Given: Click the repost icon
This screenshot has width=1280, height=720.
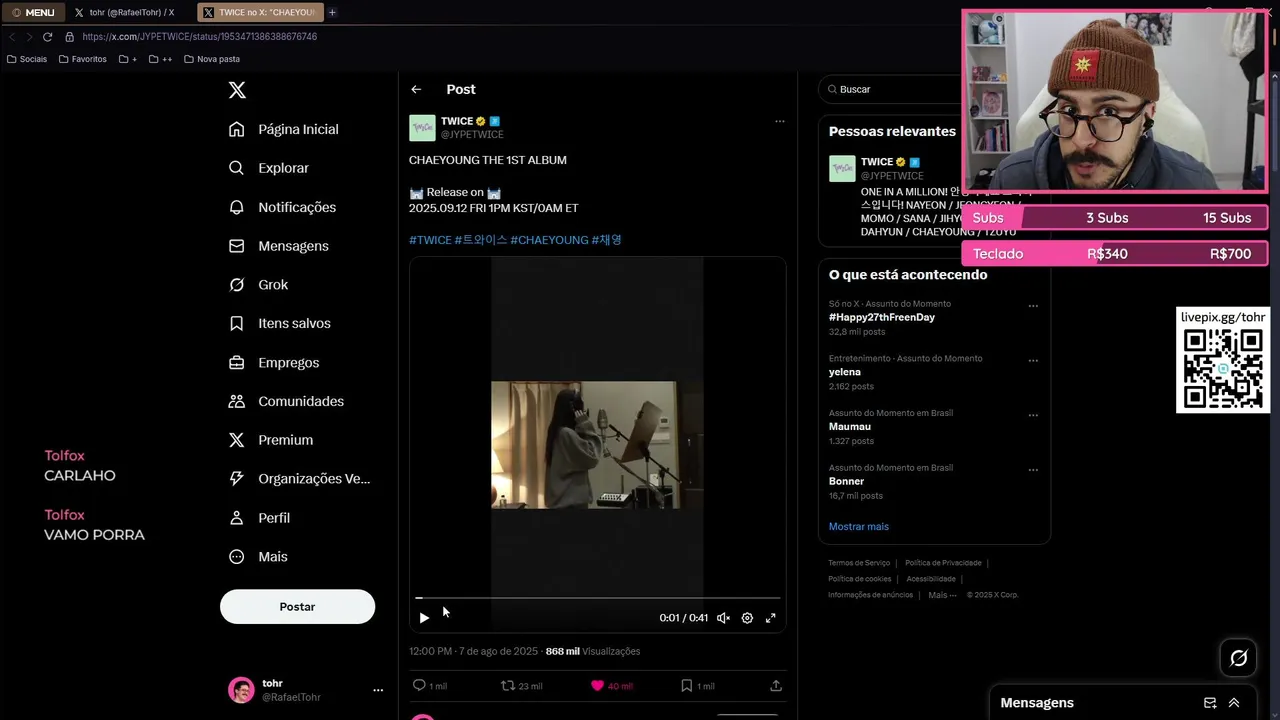Looking at the screenshot, I should [x=508, y=685].
